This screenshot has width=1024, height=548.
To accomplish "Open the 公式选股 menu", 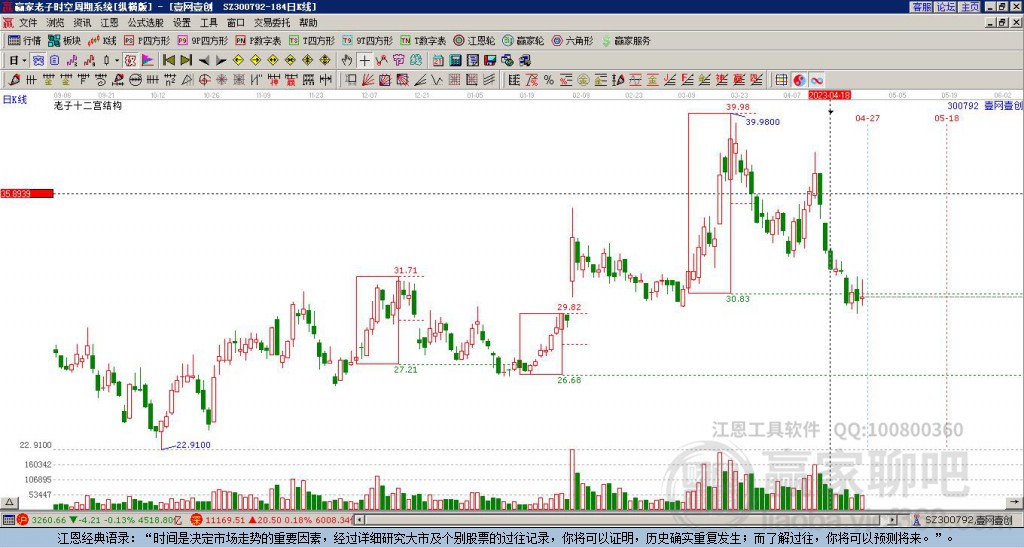I will [x=146, y=23].
